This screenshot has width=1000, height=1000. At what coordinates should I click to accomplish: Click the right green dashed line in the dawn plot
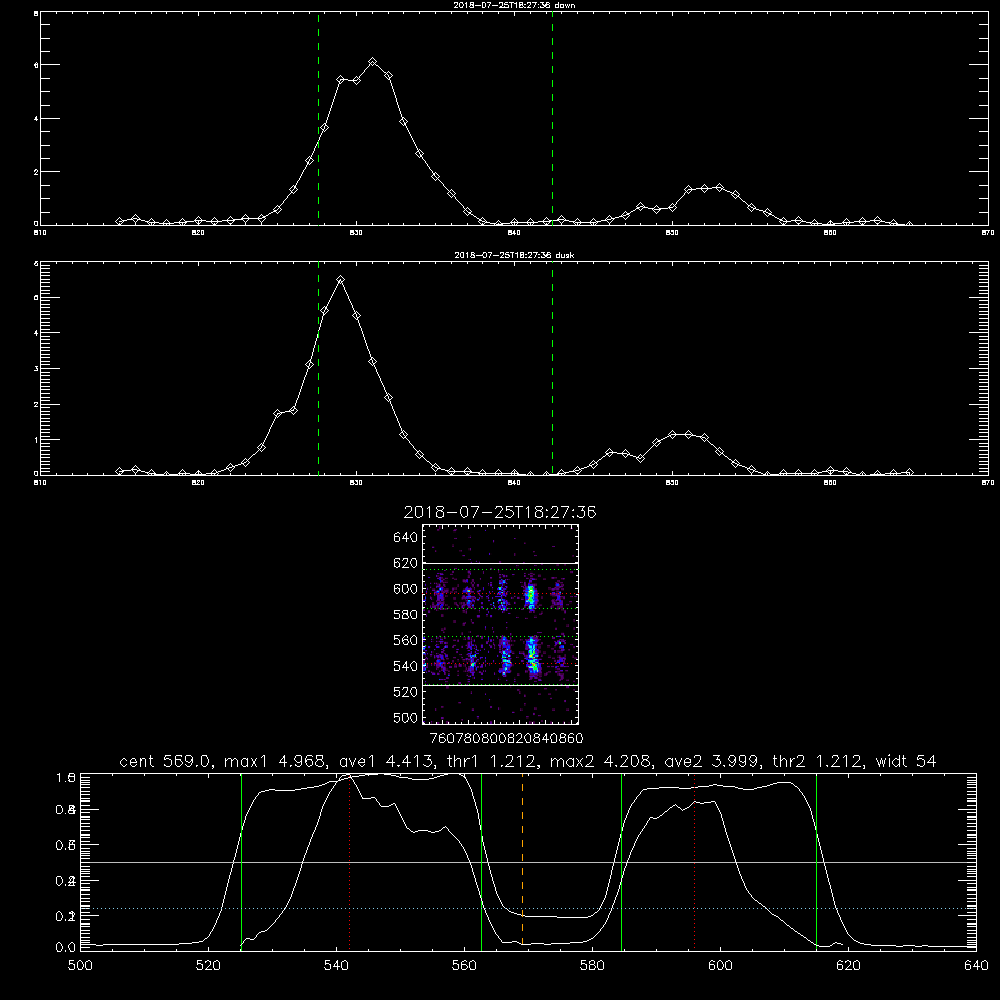552,118
